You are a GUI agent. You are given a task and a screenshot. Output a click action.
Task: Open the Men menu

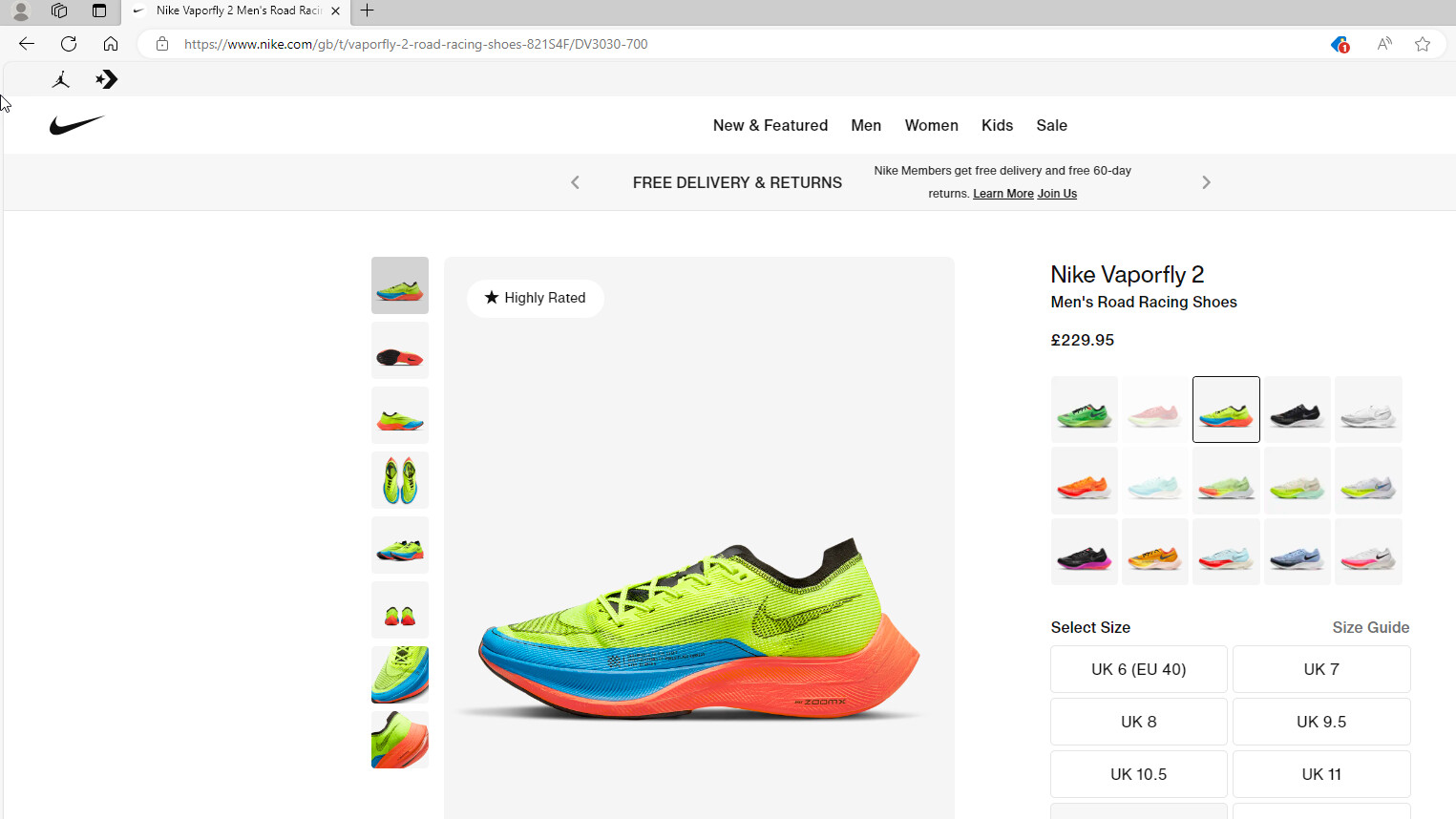pos(866,125)
